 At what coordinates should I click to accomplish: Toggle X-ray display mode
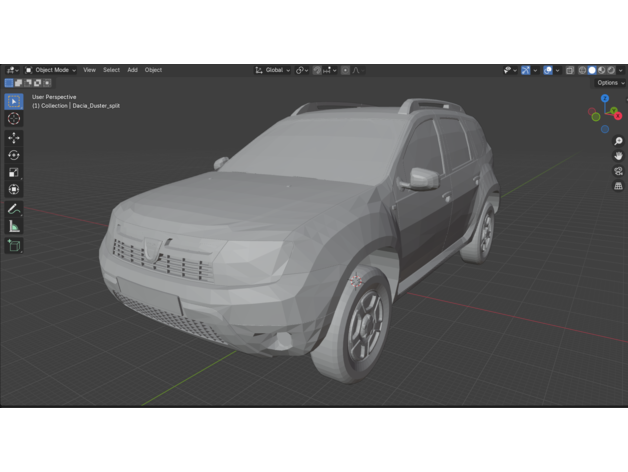[570, 70]
